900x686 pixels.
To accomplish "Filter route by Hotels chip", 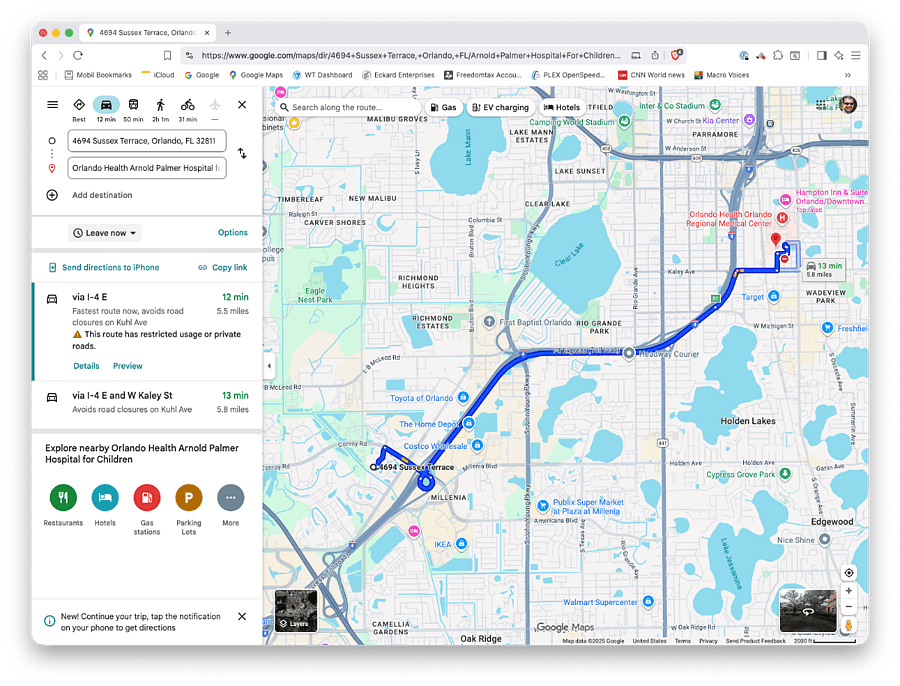I will (562, 107).
